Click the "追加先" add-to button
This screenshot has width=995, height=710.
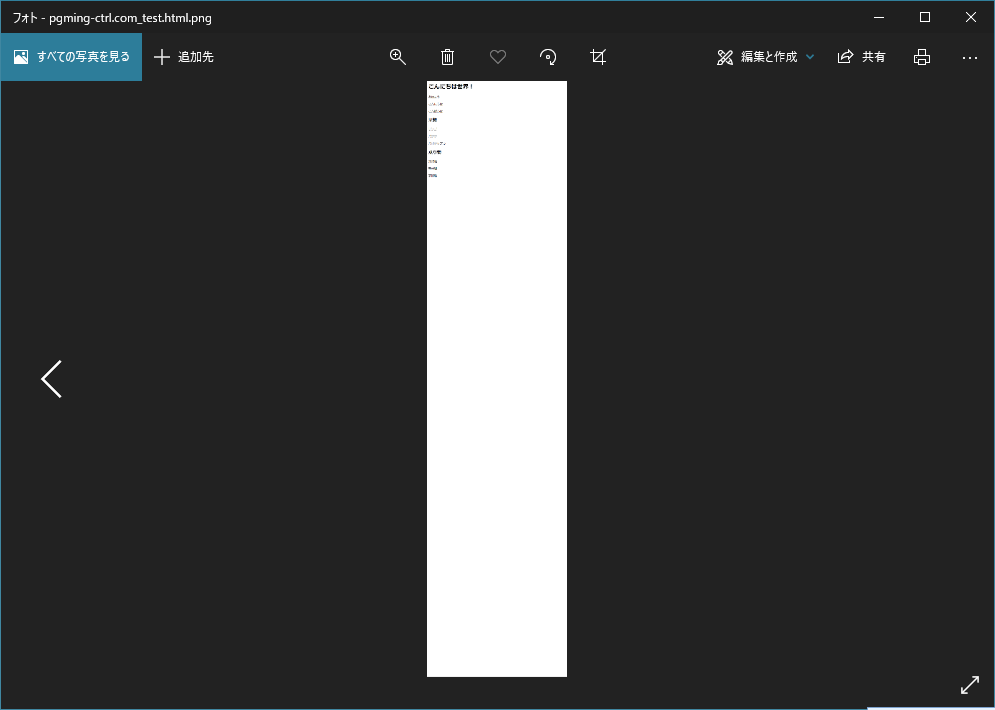184,57
